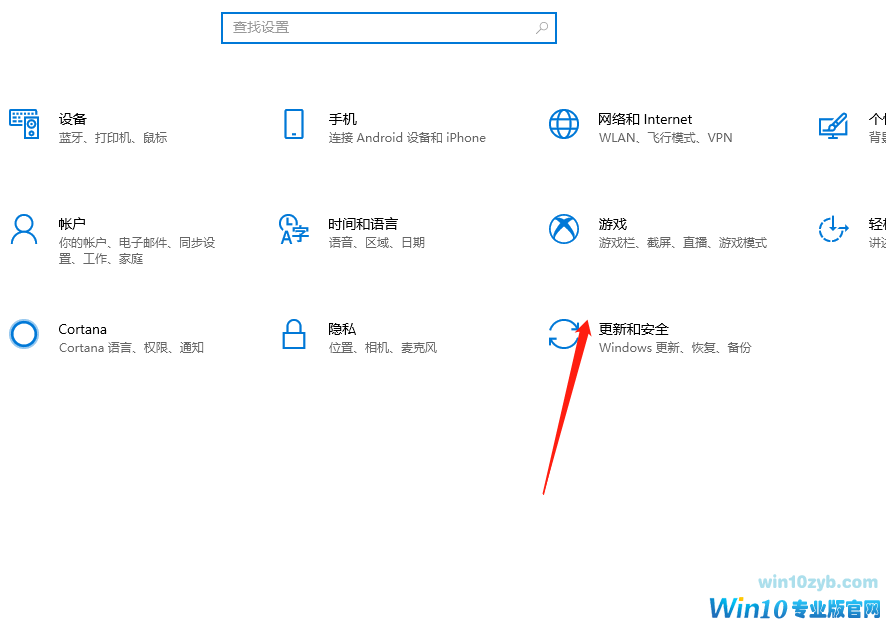Open the globe icon for 网络和 Internet
This screenshot has height=622, width=886.
(564, 124)
